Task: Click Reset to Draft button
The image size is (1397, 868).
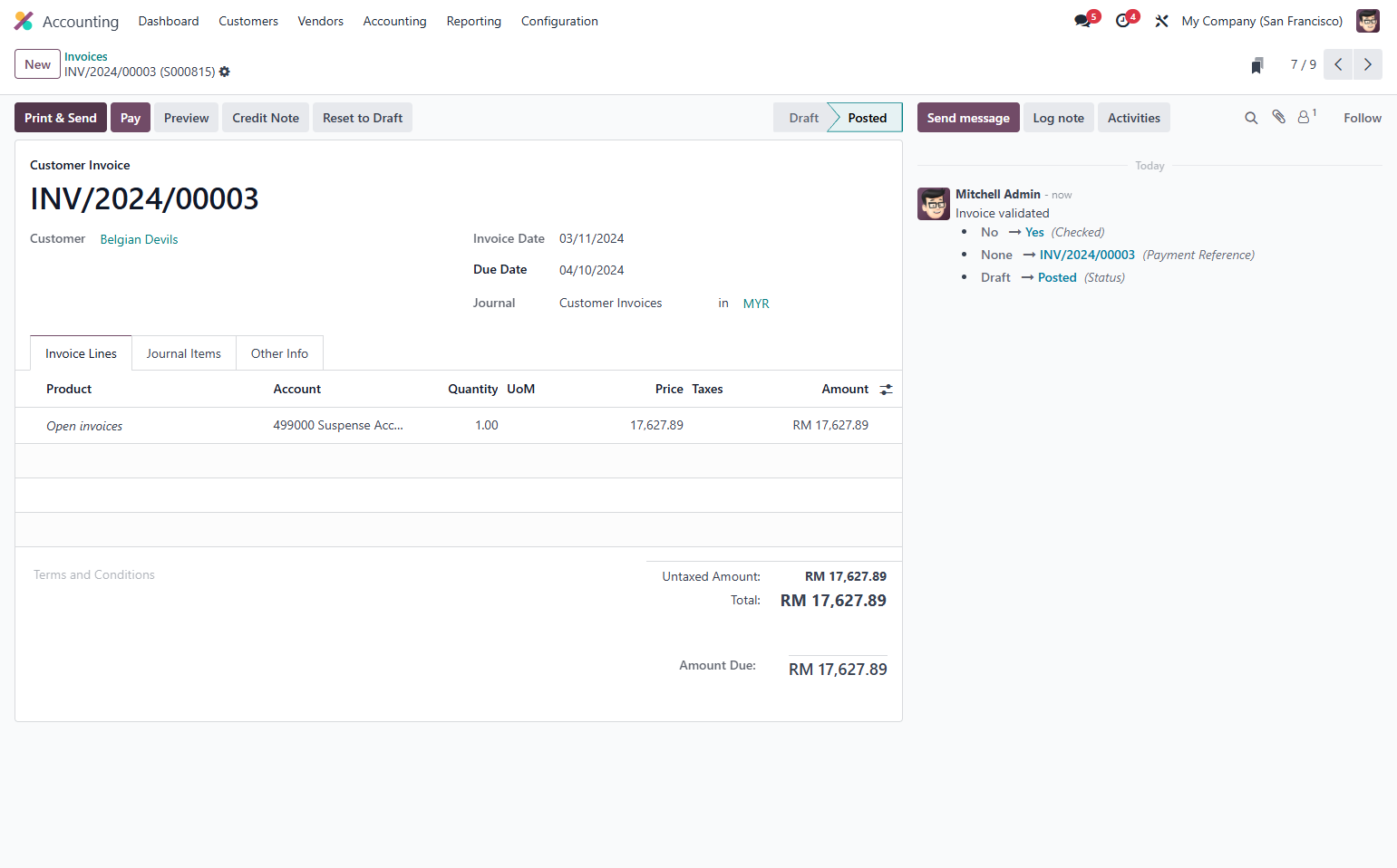Action: coord(363,118)
